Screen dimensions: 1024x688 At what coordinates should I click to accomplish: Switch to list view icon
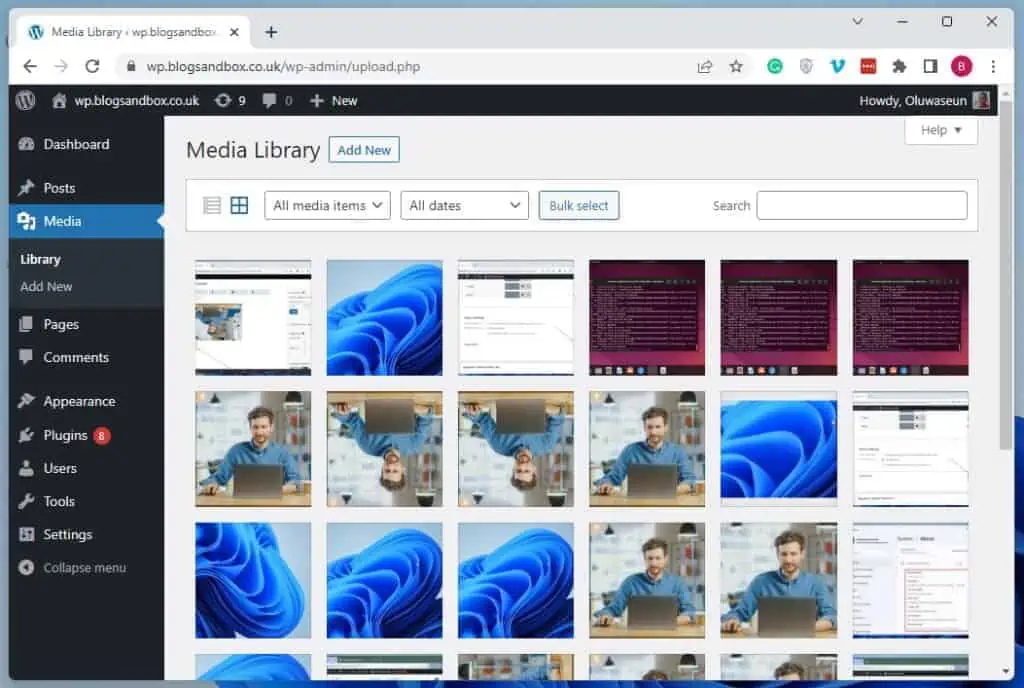click(212, 205)
